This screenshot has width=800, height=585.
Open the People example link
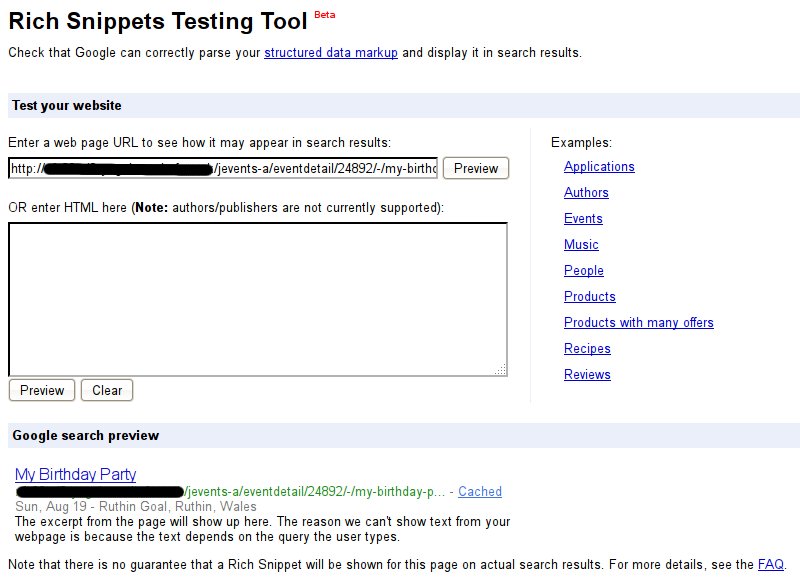584,271
